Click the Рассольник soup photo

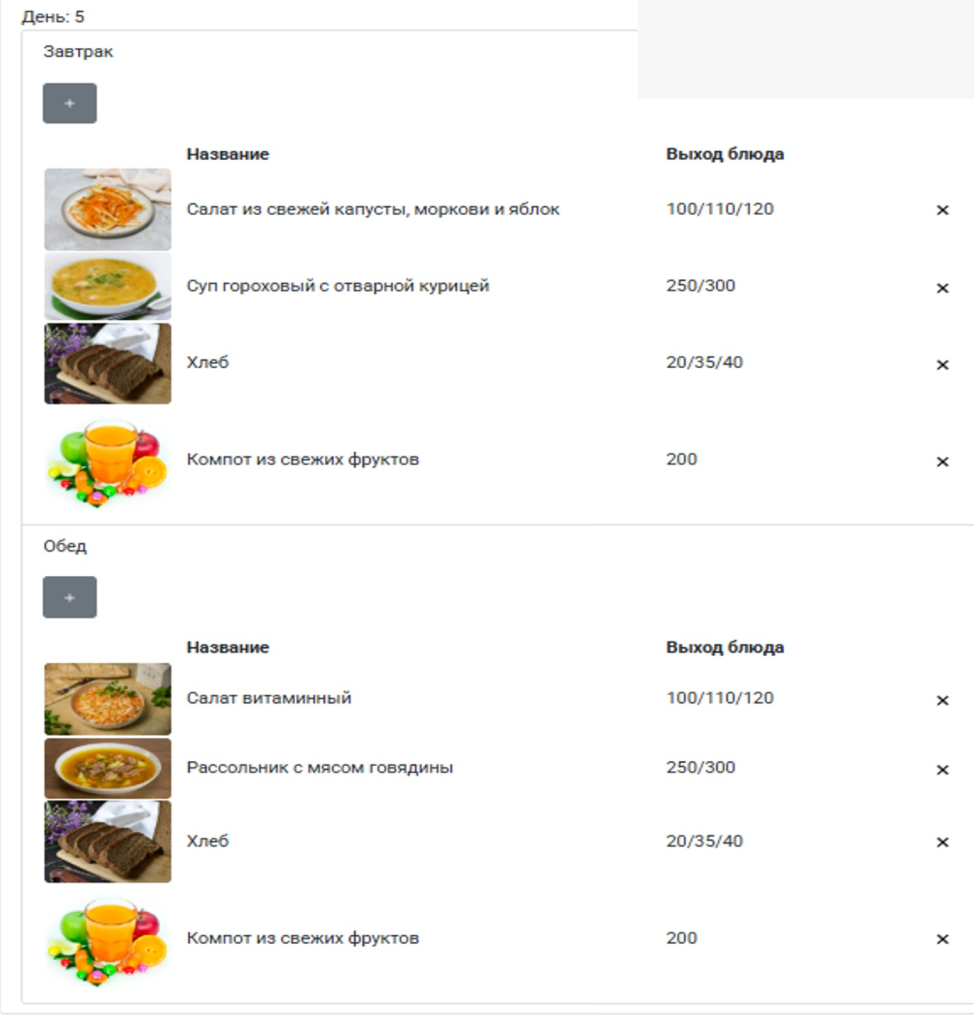coord(107,768)
